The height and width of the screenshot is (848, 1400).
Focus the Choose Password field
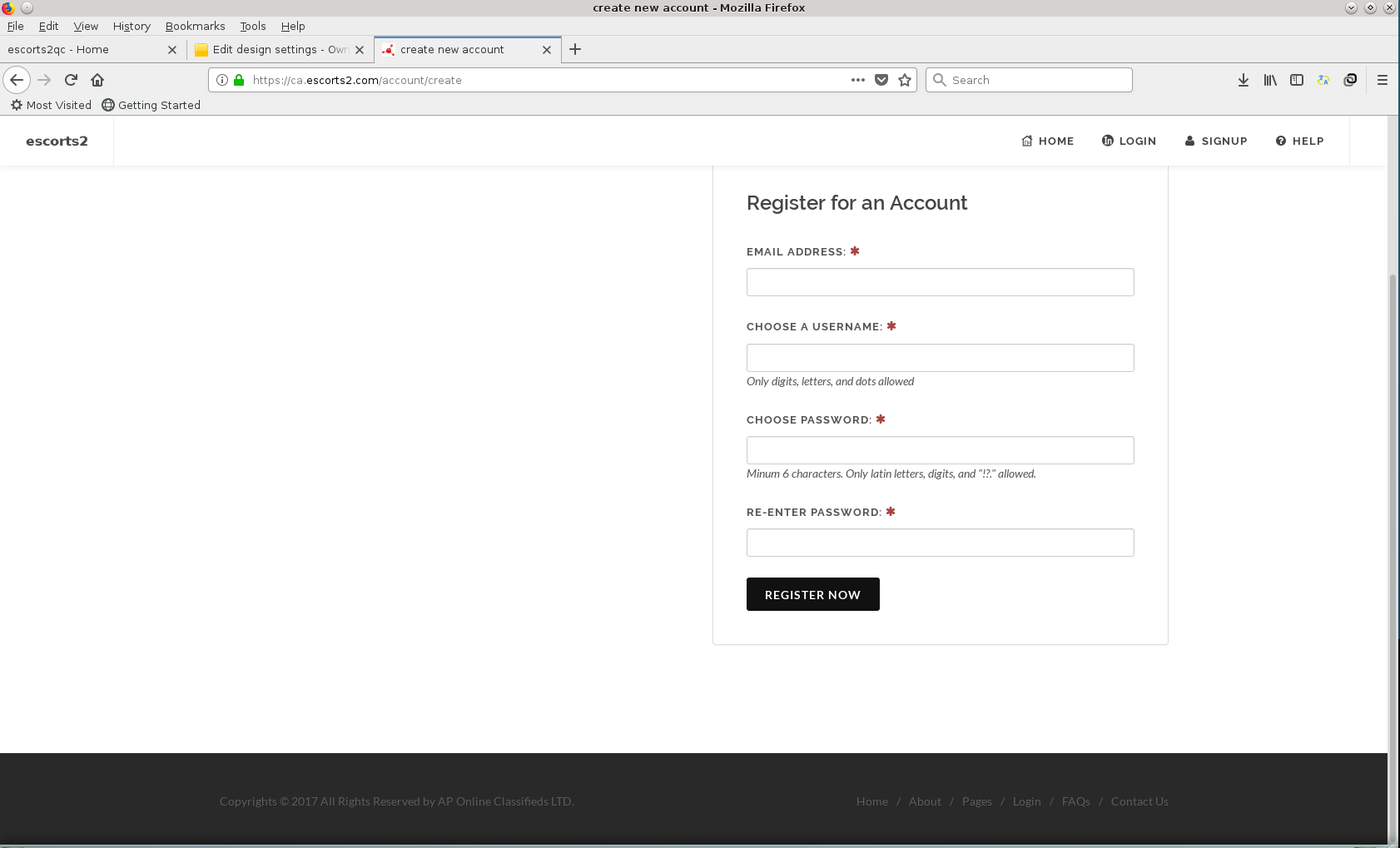point(940,450)
